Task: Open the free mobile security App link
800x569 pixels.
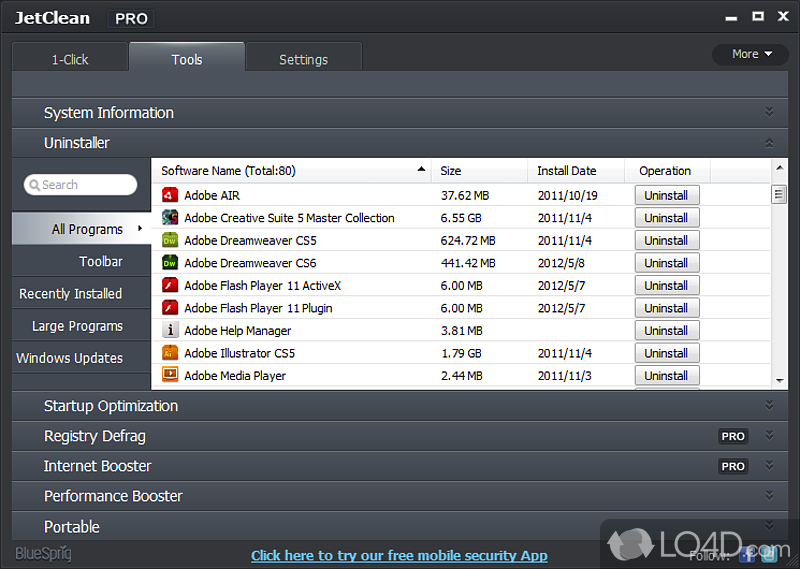Action: click(399, 555)
